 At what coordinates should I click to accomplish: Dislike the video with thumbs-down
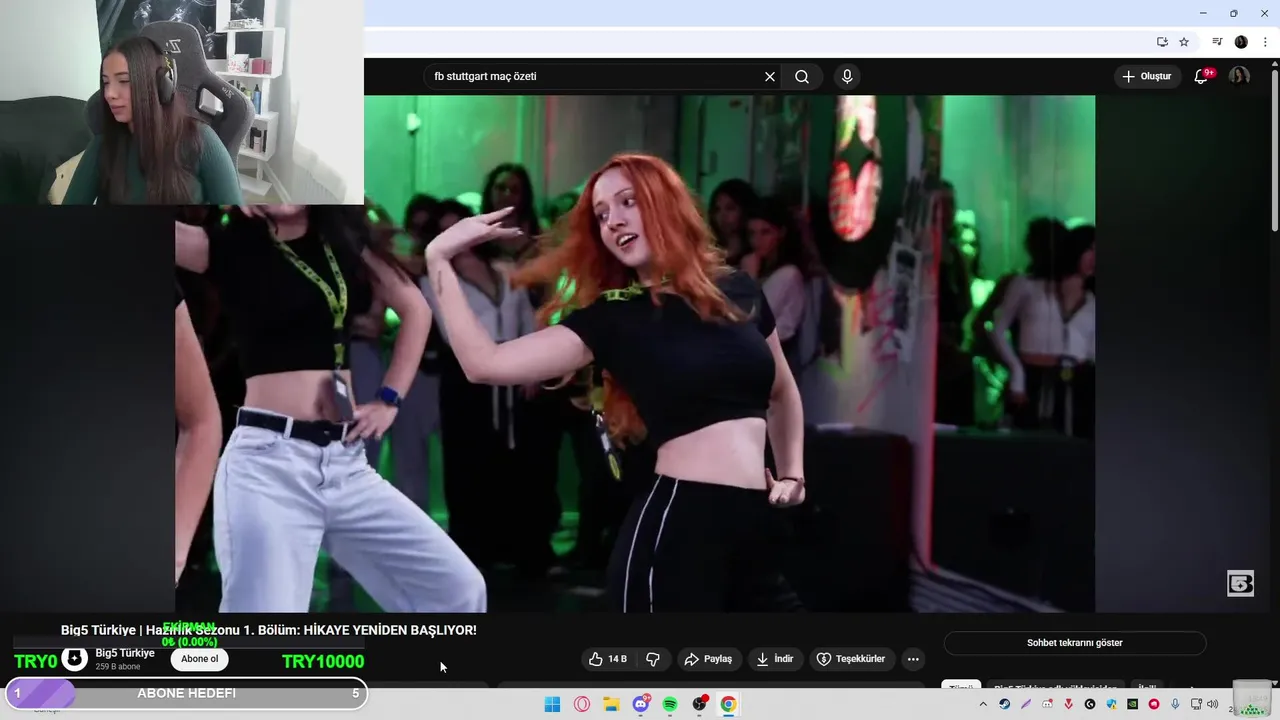[653, 659]
